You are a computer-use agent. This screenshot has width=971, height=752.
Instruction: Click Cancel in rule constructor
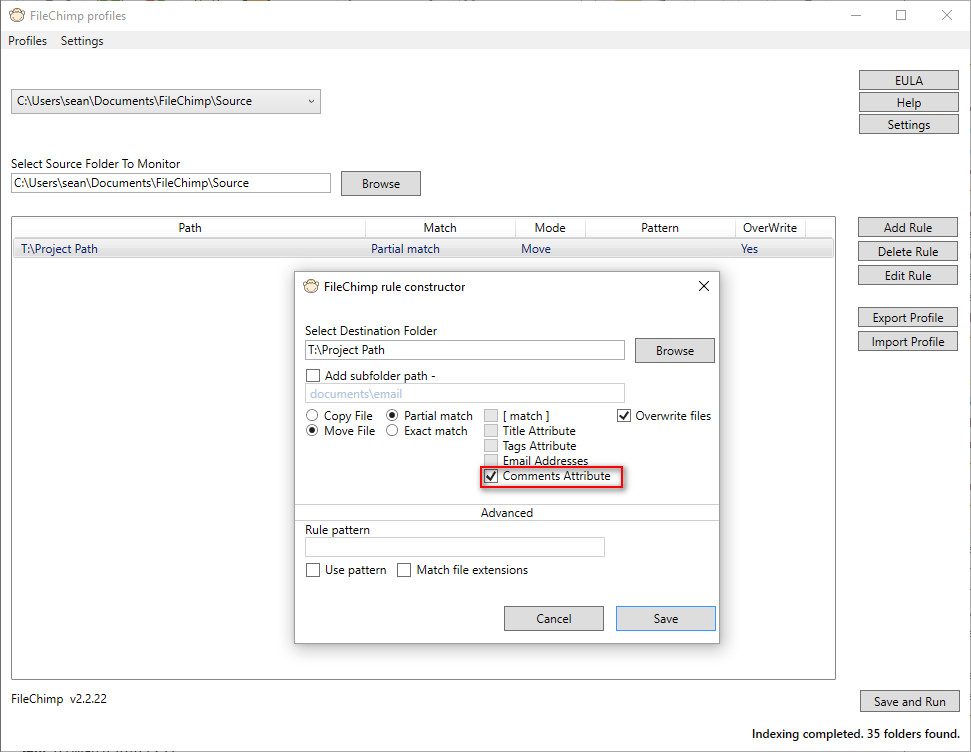pyautogui.click(x=554, y=618)
